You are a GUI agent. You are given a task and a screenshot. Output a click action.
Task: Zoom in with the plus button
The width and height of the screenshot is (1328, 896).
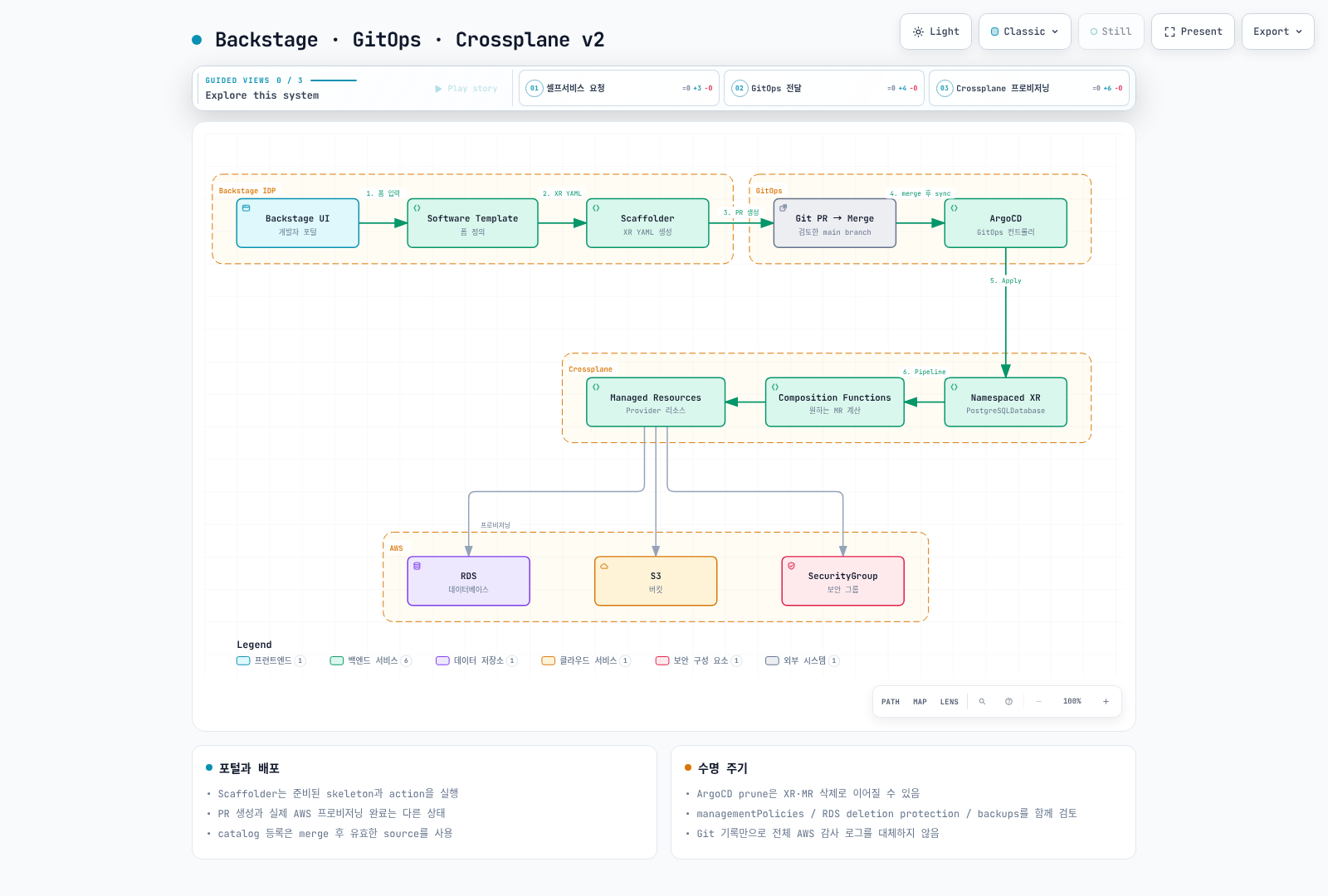1106,702
